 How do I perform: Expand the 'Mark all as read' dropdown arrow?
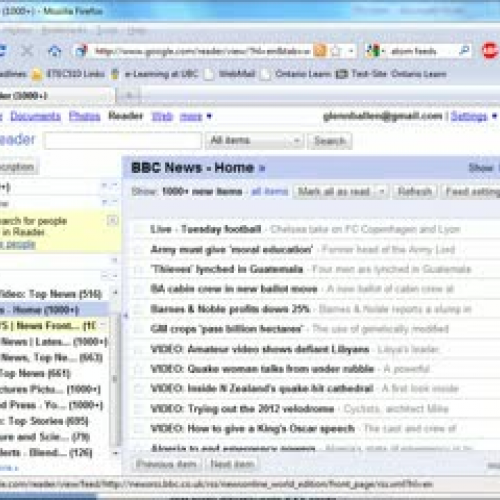pos(382,192)
